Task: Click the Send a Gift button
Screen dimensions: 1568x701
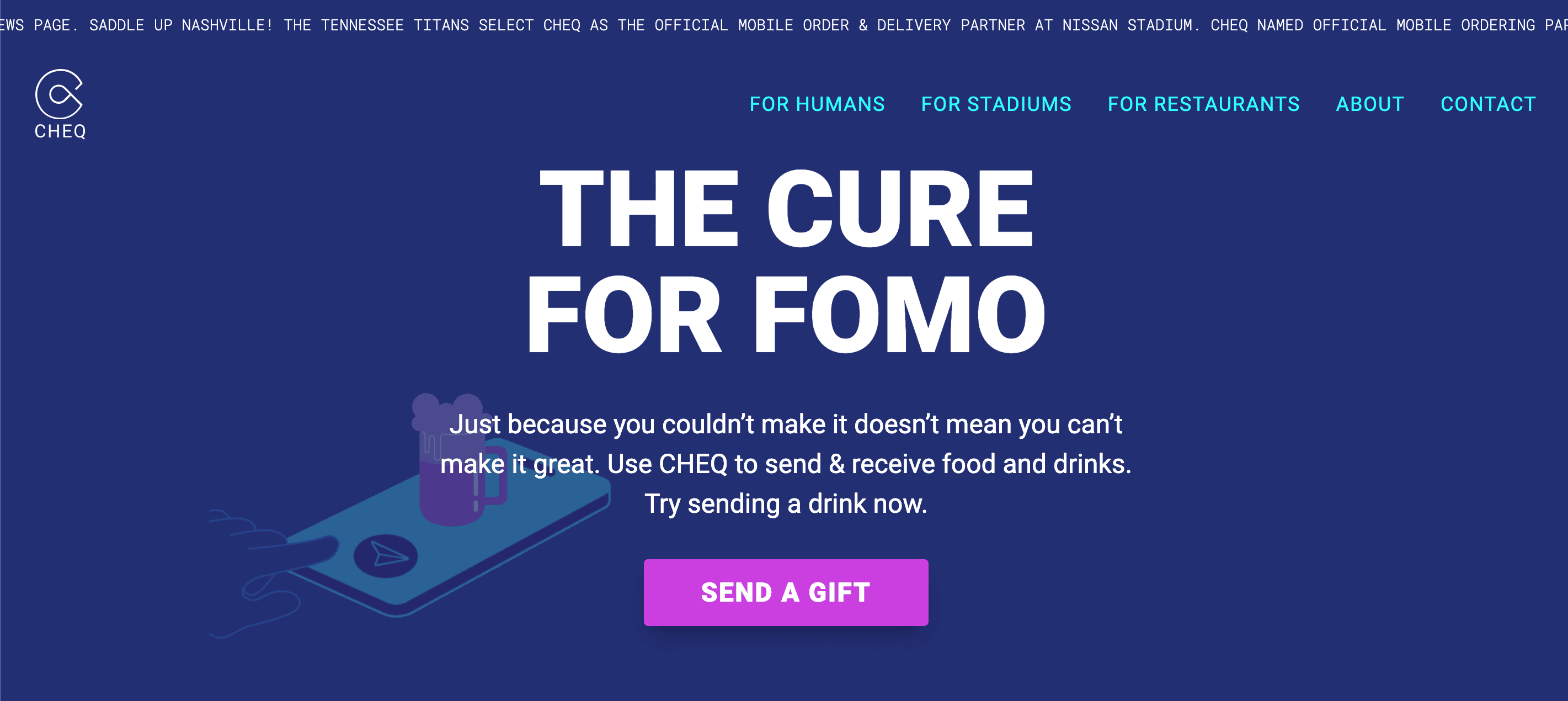Action: click(786, 592)
